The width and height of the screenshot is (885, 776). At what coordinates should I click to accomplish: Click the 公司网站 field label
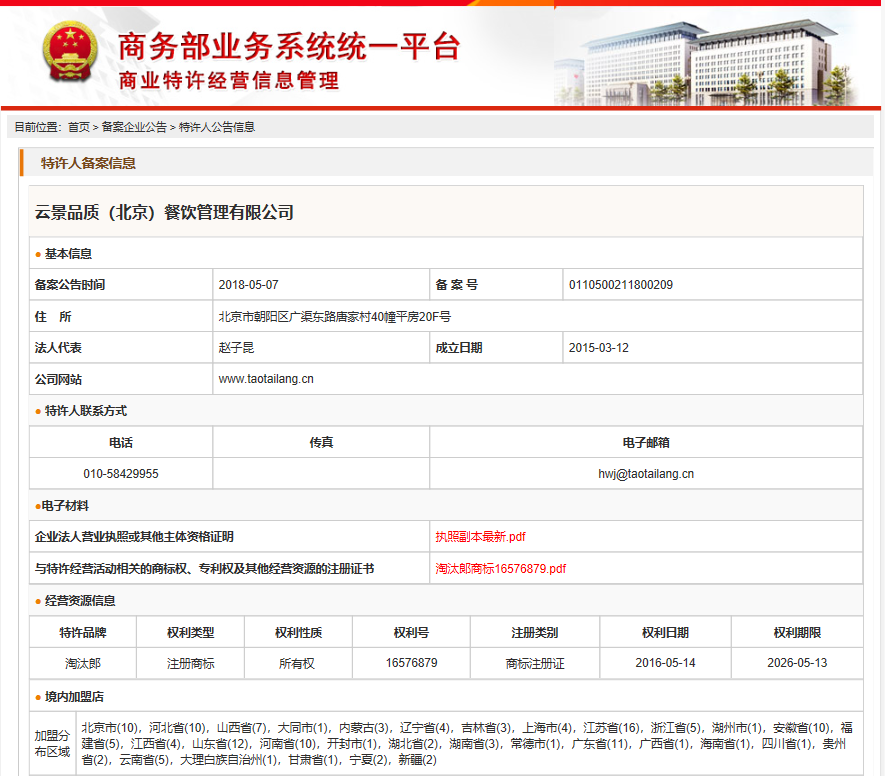(58, 379)
